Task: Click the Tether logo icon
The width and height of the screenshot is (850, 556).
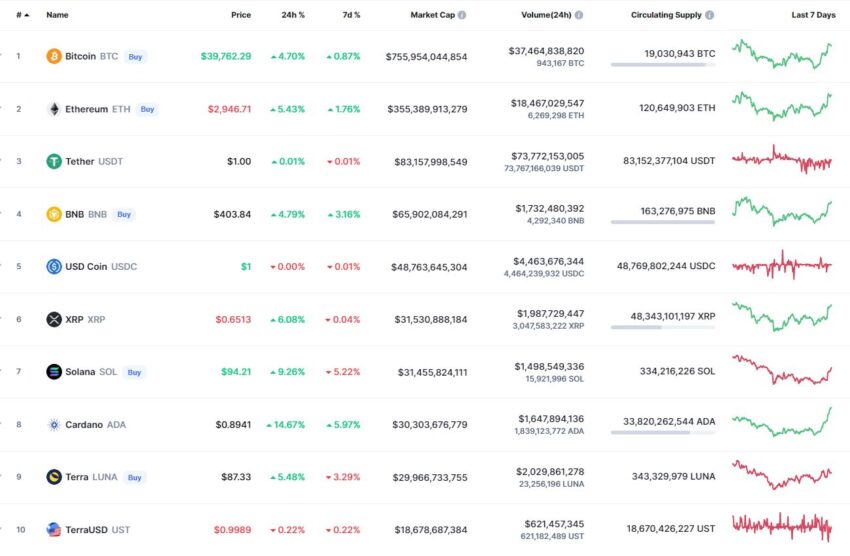Action: [54, 161]
